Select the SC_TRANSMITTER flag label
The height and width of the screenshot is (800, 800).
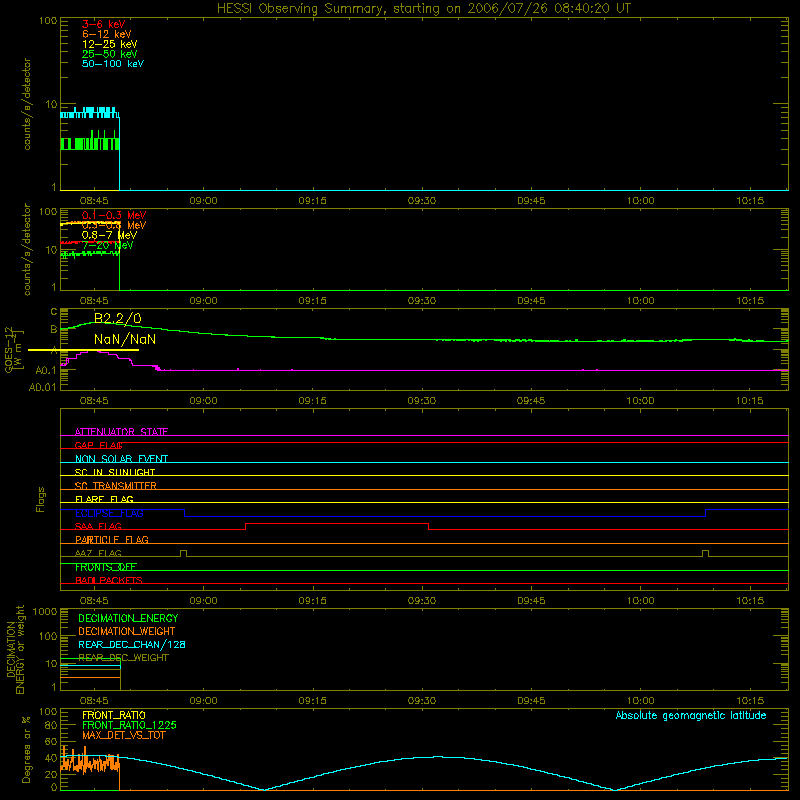pos(115,485)
